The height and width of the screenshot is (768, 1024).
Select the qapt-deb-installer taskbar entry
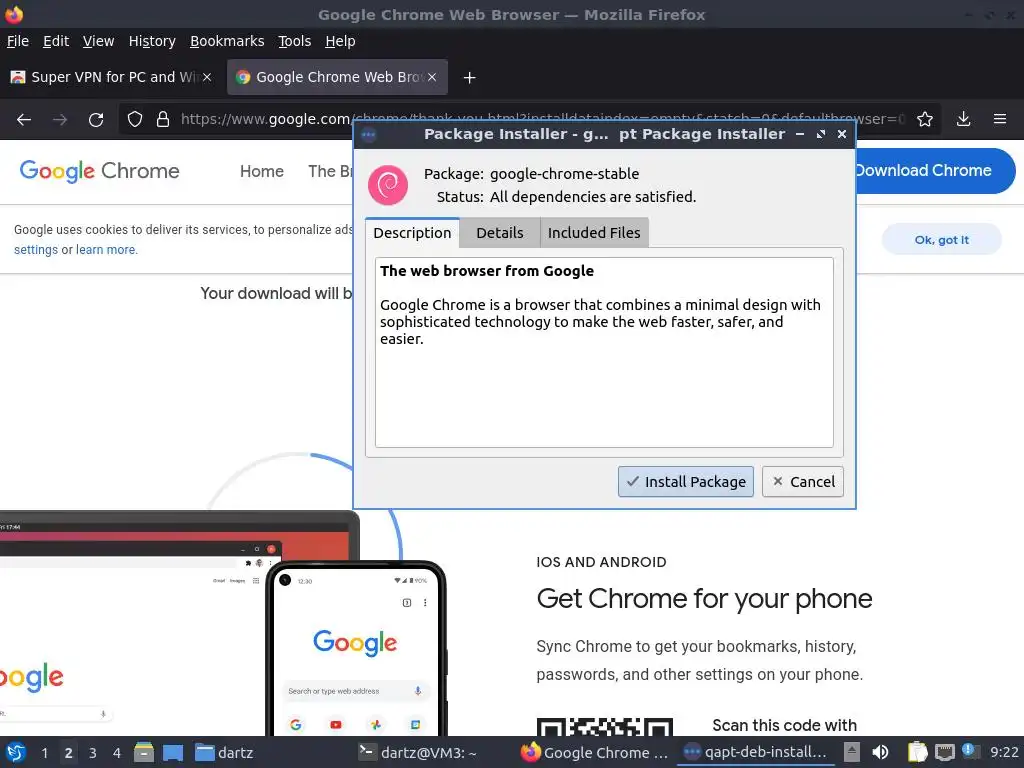coord(755,753)
